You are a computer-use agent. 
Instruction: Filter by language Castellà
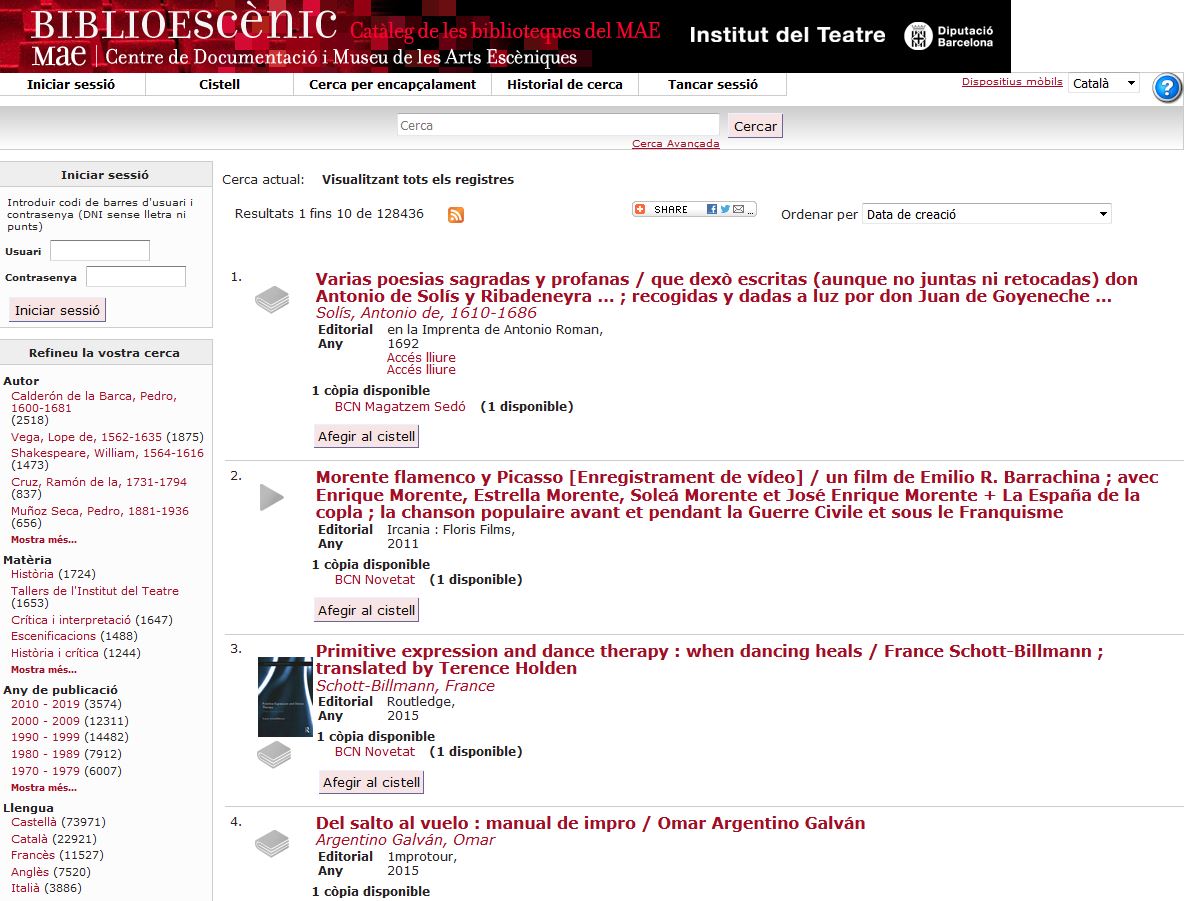point(33,822)
